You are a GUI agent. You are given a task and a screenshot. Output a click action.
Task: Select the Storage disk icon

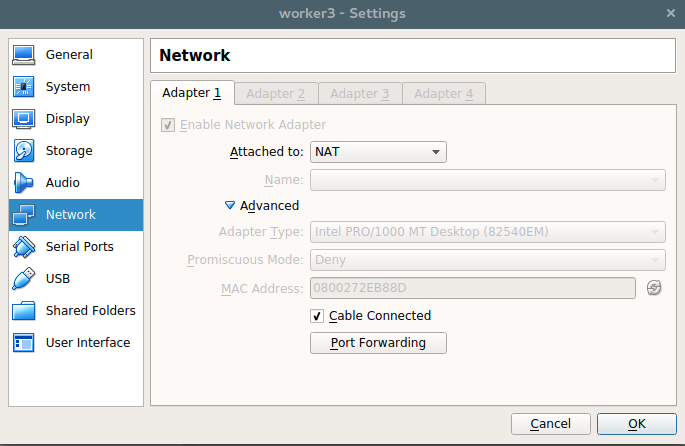tap(24, 150)
